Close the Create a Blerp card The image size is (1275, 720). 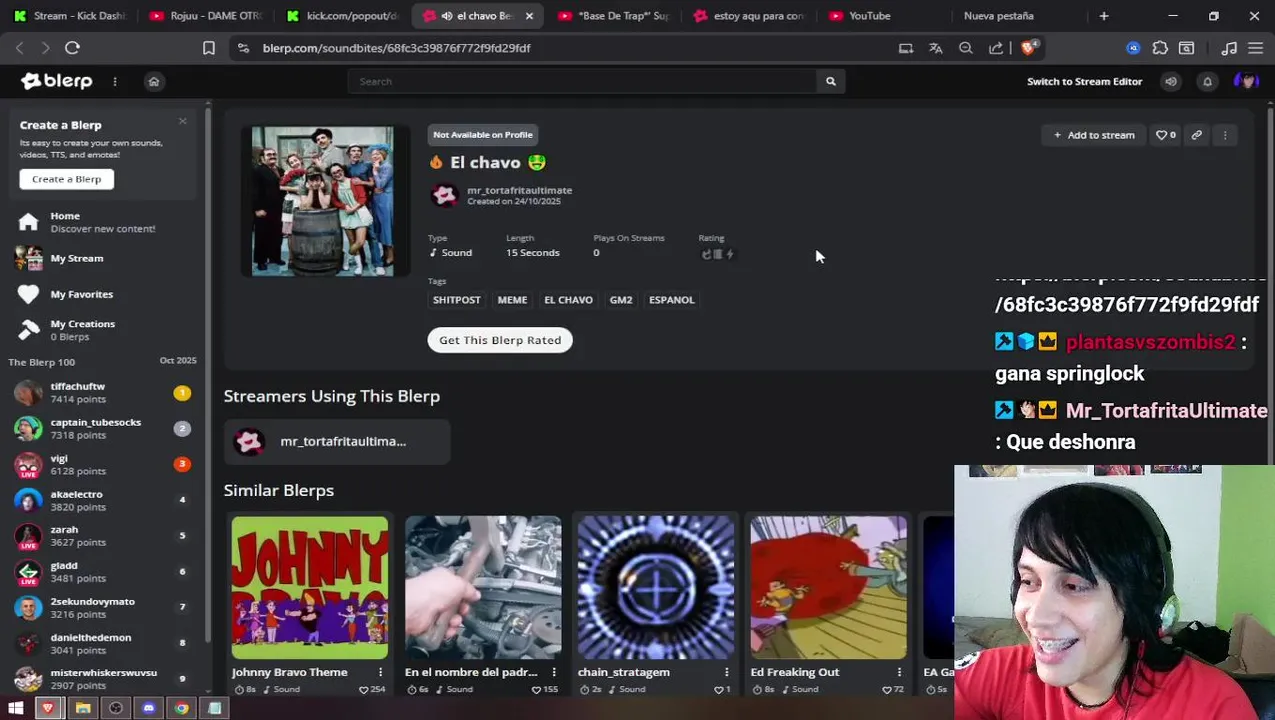tap(182, 121)
